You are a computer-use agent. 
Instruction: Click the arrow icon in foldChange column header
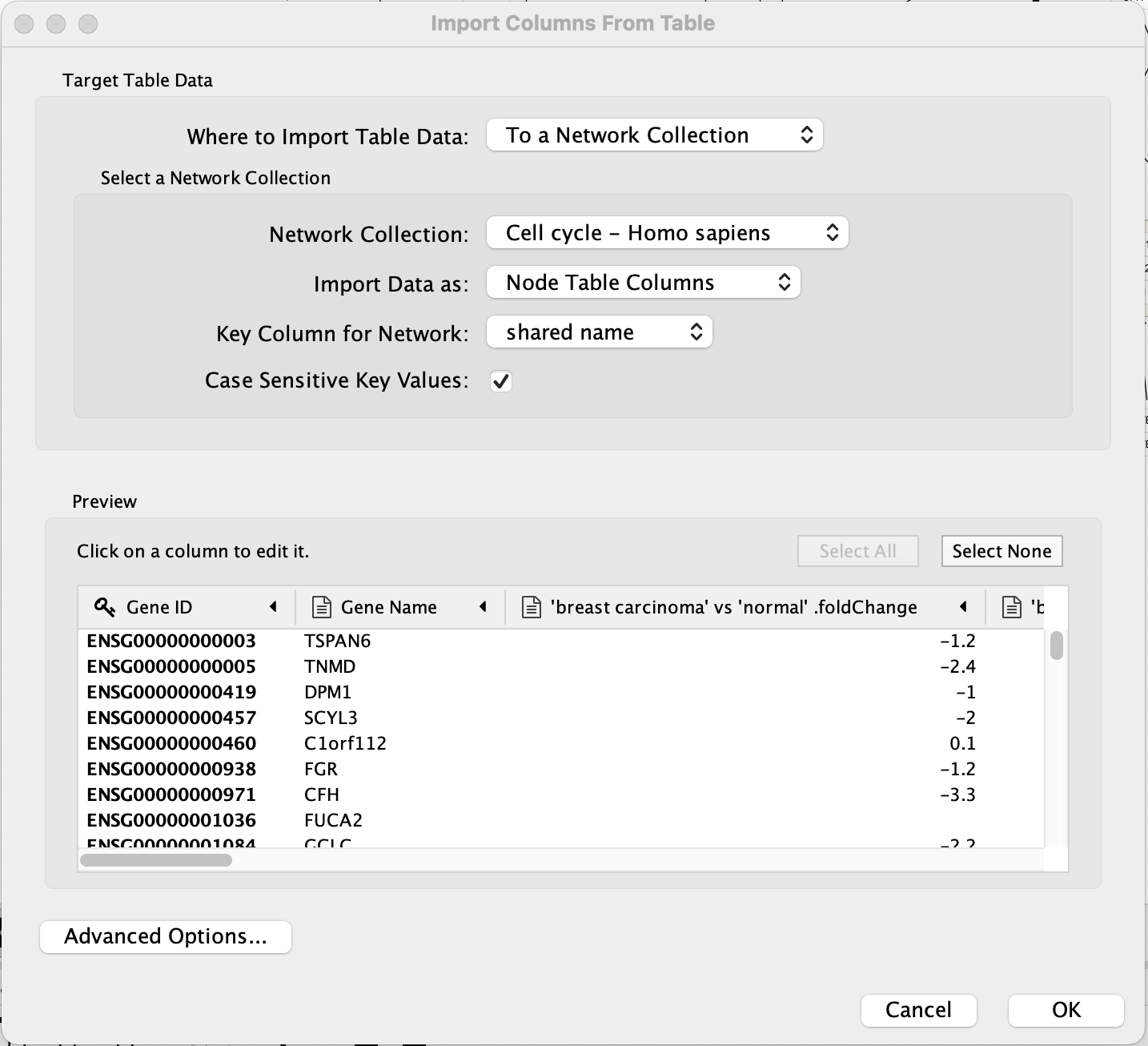[x=963, y=607]
